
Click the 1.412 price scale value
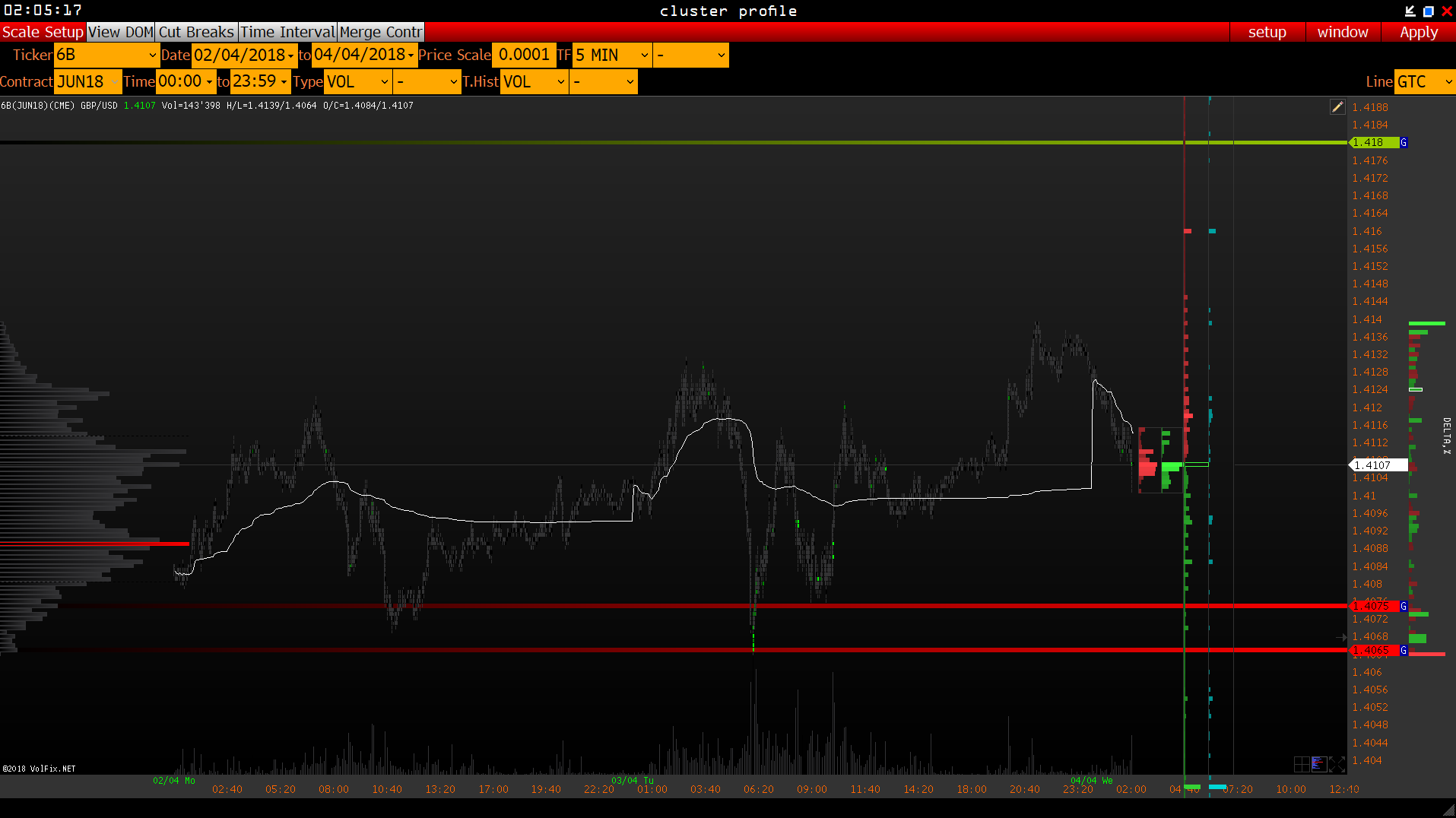[1367, 407]
